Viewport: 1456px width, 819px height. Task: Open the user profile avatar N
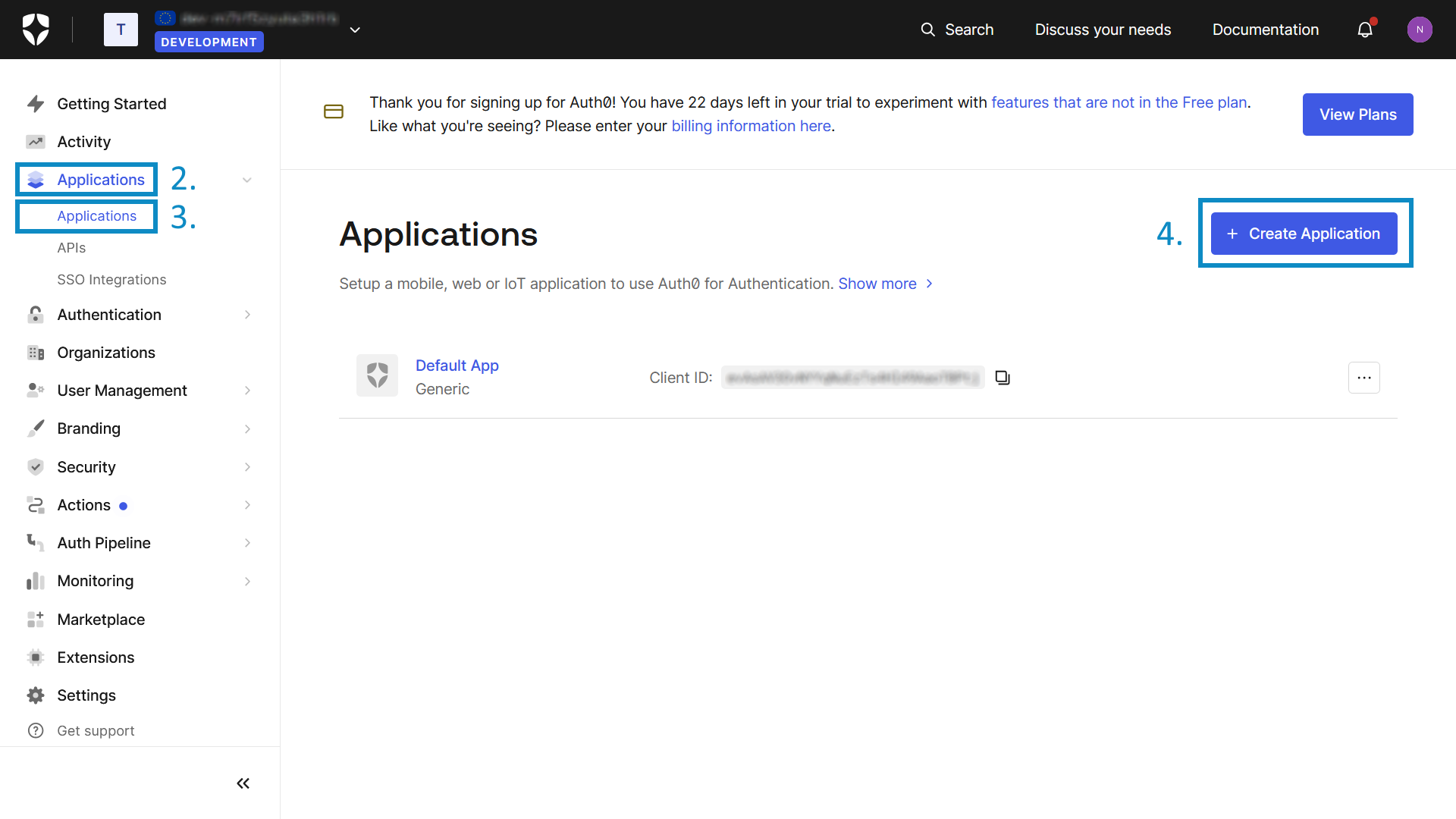(x=1420, y=30)
